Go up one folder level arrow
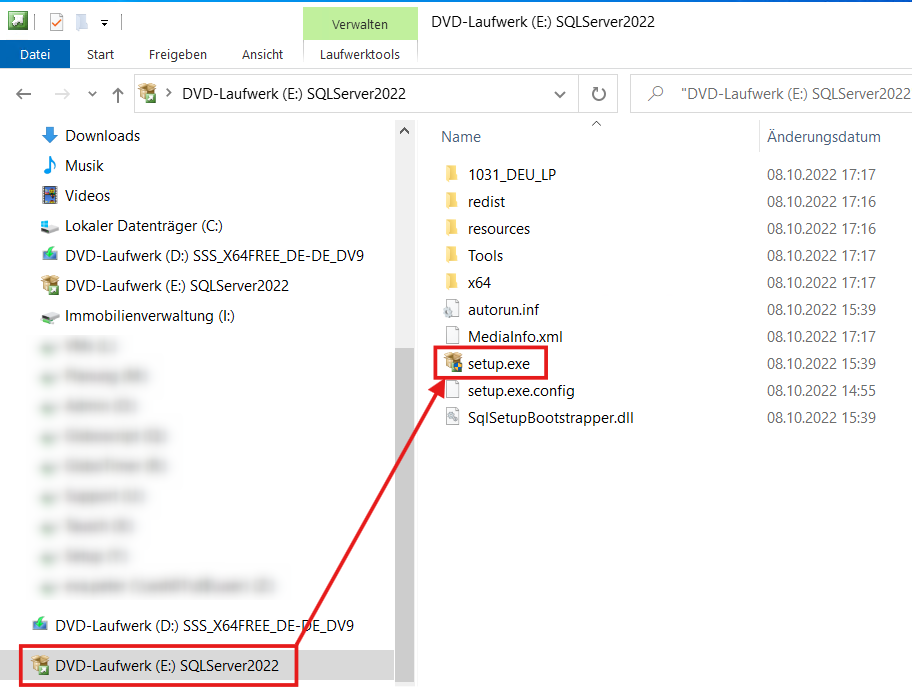Image resolution: width=912 pixels, height=688 pixels. [x=118, y=94]
